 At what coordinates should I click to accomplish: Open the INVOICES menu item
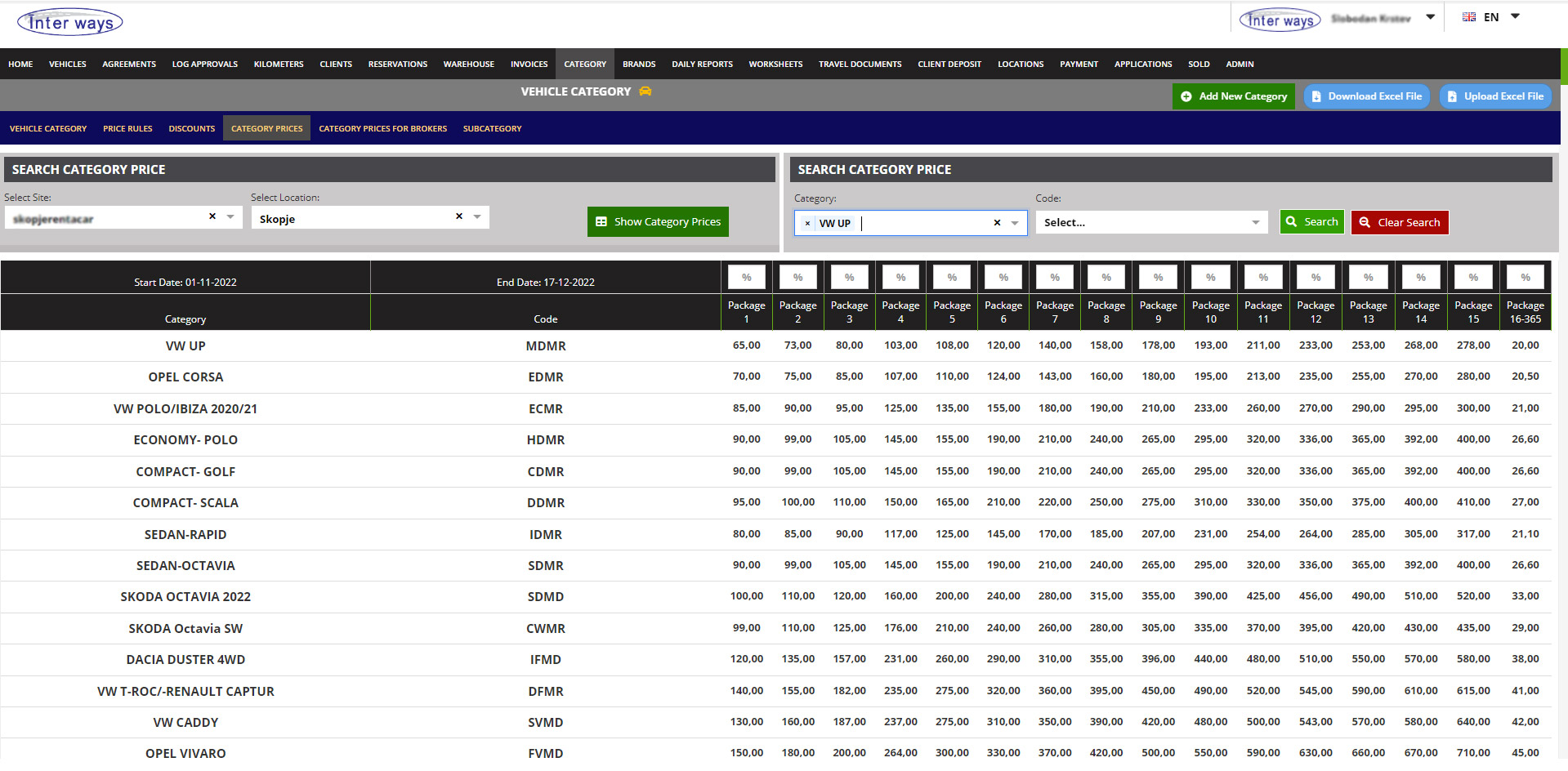529,64
